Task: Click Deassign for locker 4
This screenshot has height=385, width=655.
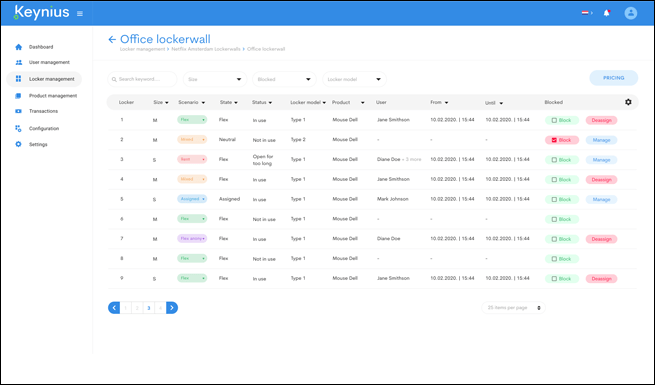Action: (601, 180)
